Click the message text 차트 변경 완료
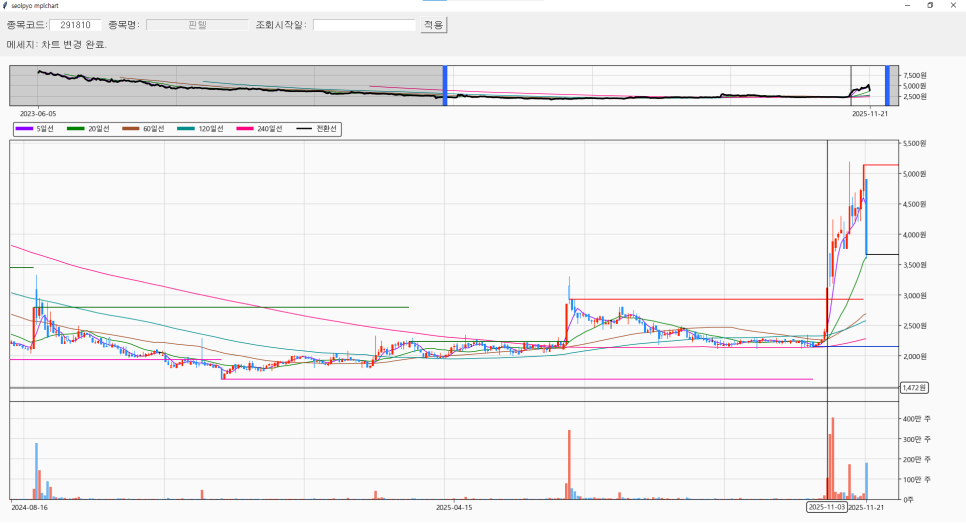This screenshot has width=966, height=523. [74, 44]
